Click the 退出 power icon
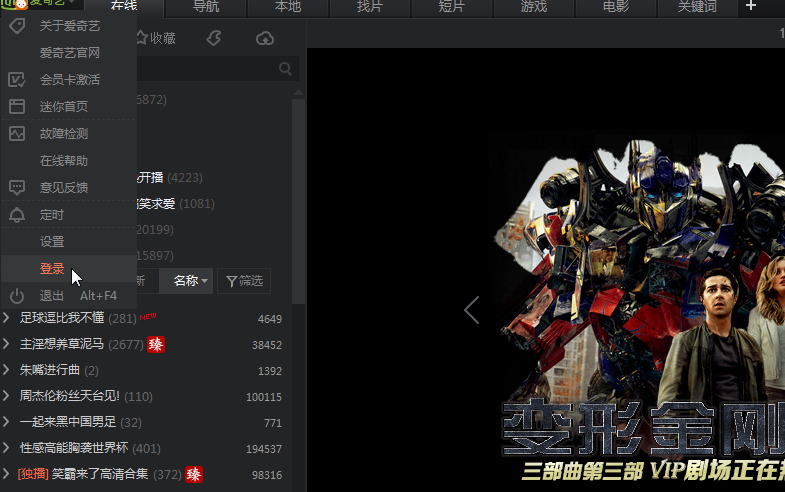 click(17, 296)
